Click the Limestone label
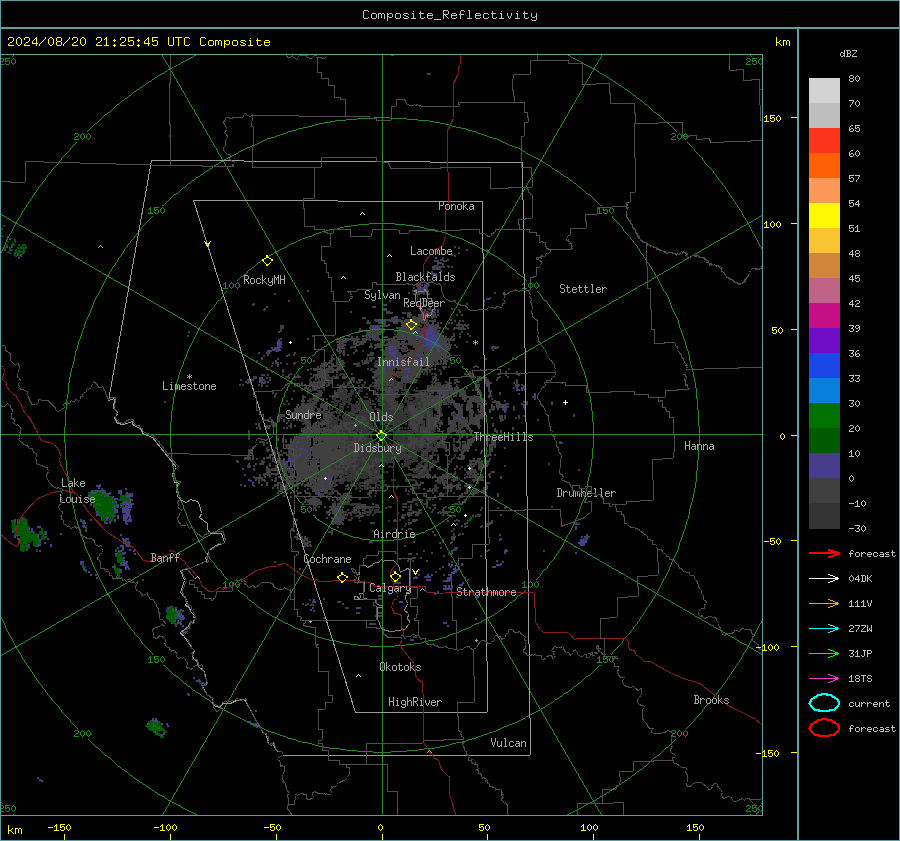 pos(189,386)
